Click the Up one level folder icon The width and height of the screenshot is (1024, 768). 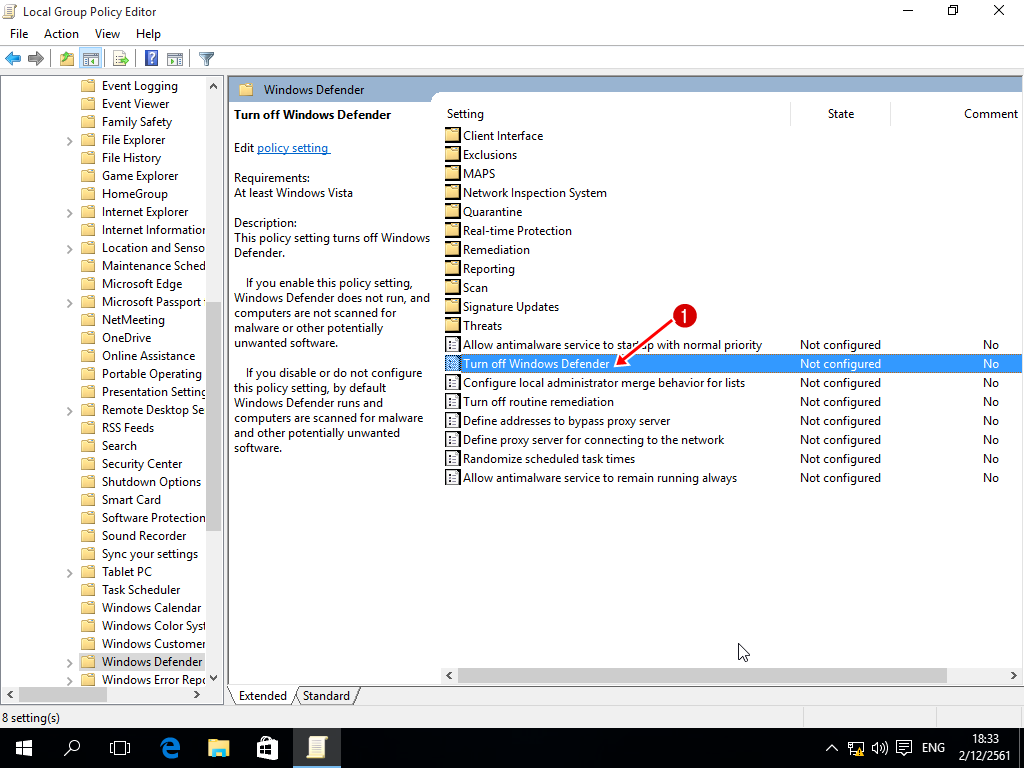coord(66,59)
